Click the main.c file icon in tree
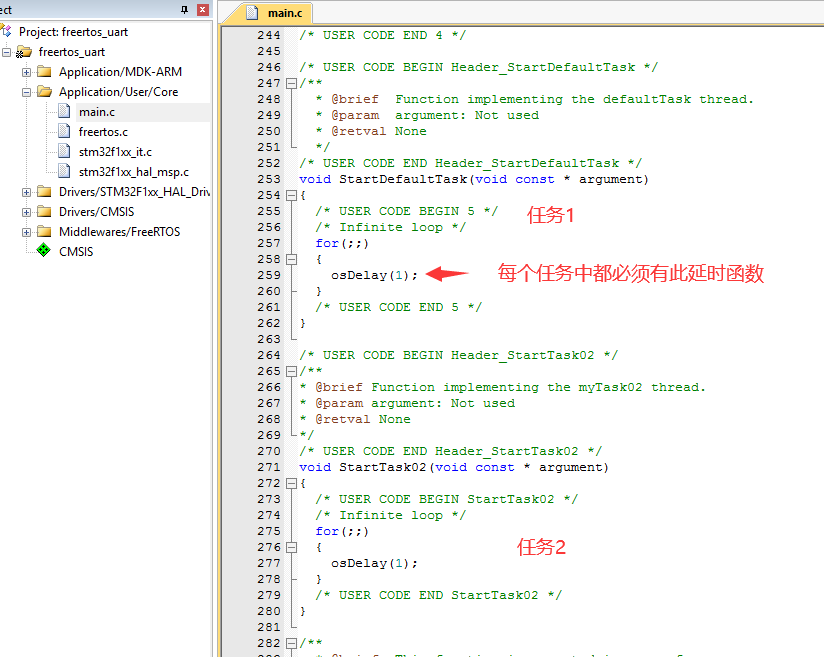This screenshot has width=824, height=657. [x=64, y=111]
